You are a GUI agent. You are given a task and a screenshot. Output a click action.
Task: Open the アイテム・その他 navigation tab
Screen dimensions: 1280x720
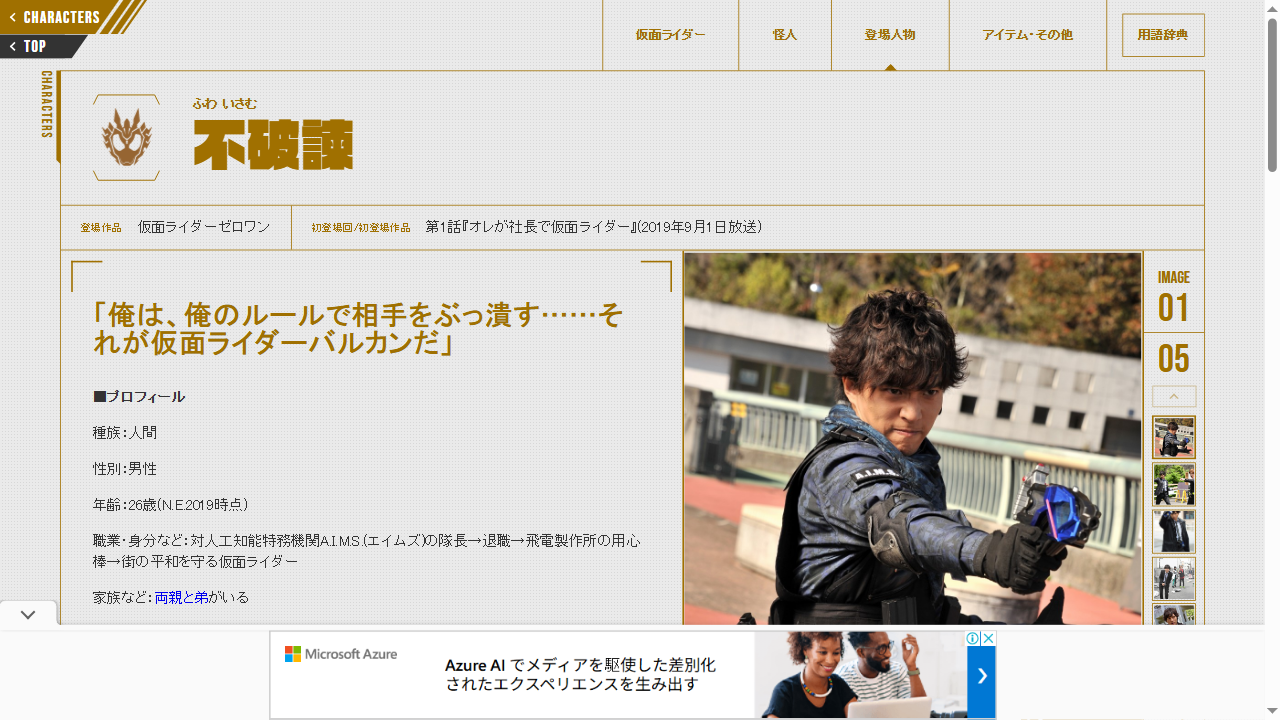pyautogui.click(x=1027, y=35)
